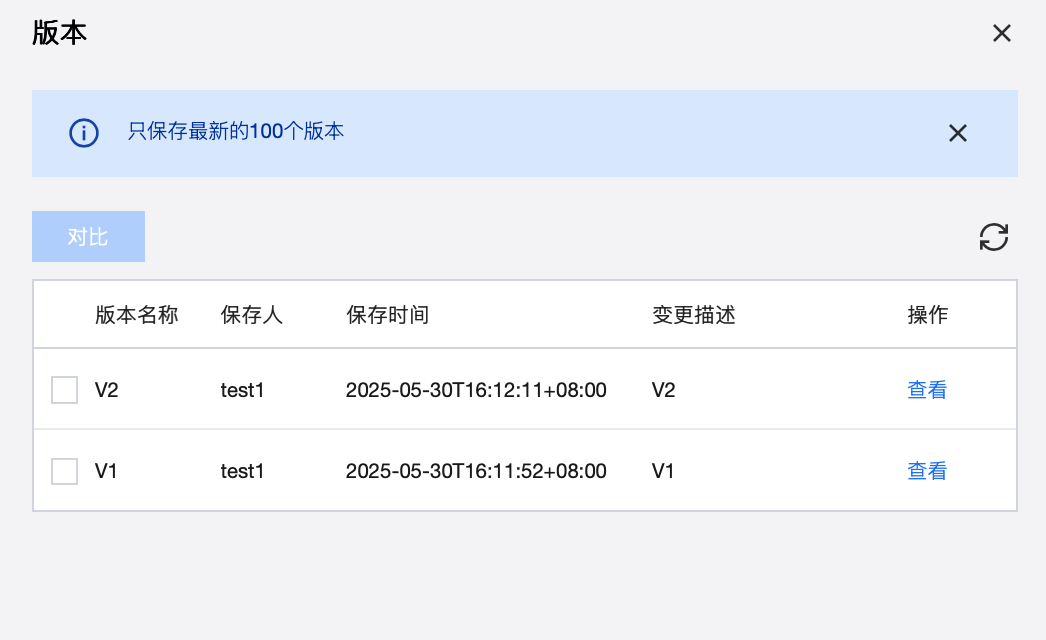This screenshot has height=640, width=1046.
Task: Select the V1 row checkbox
Action: [65, 471]
